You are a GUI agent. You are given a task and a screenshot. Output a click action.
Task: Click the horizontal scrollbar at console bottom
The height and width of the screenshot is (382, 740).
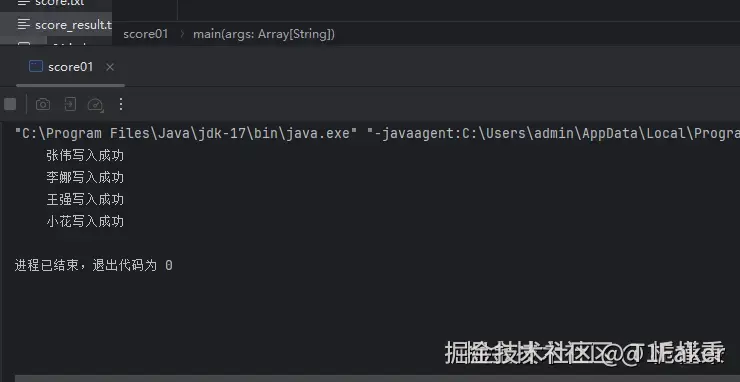(x=377, y=379)
